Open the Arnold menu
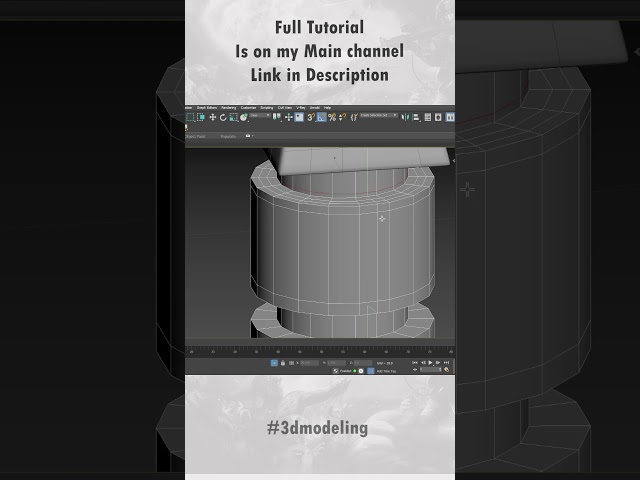 (x=315, y=108)
